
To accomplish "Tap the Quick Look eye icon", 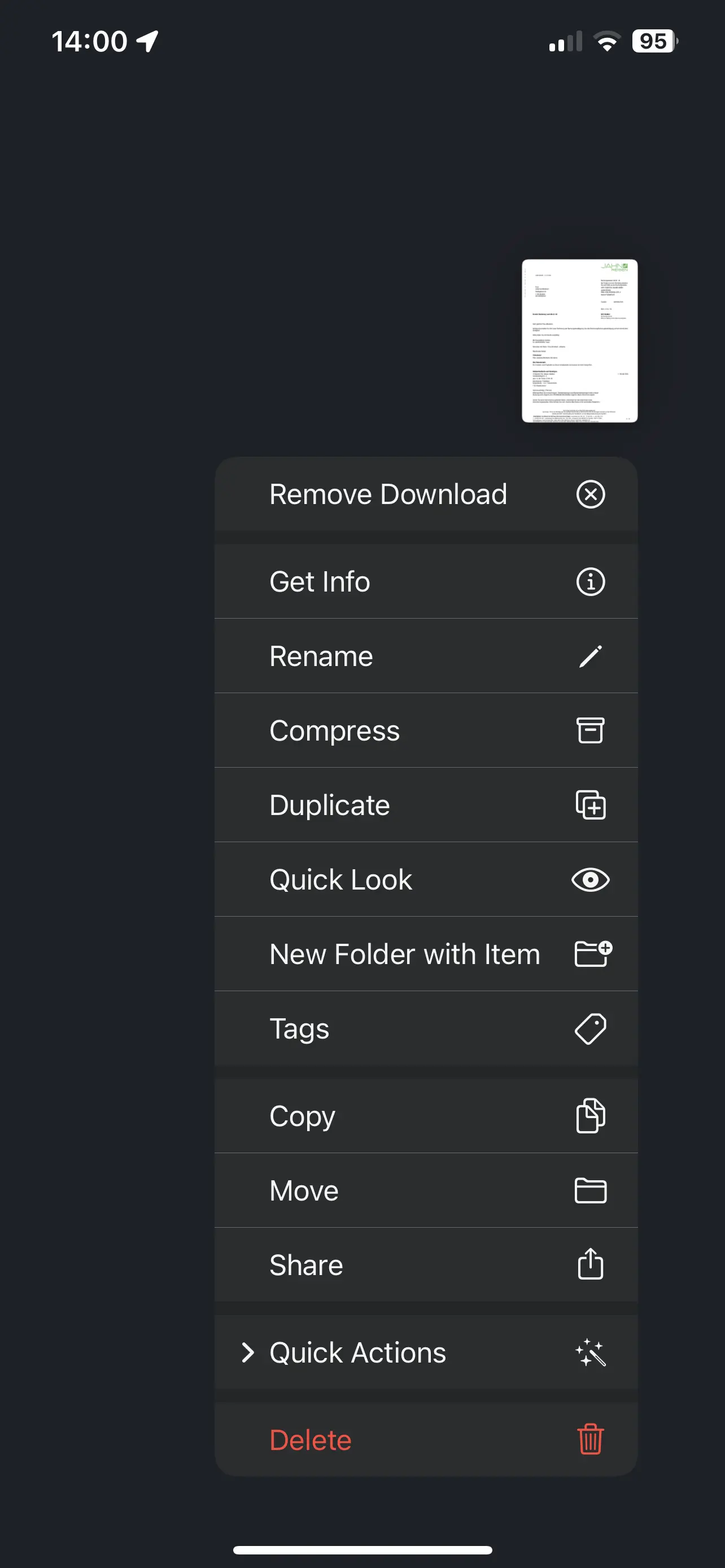I will 590,879.
